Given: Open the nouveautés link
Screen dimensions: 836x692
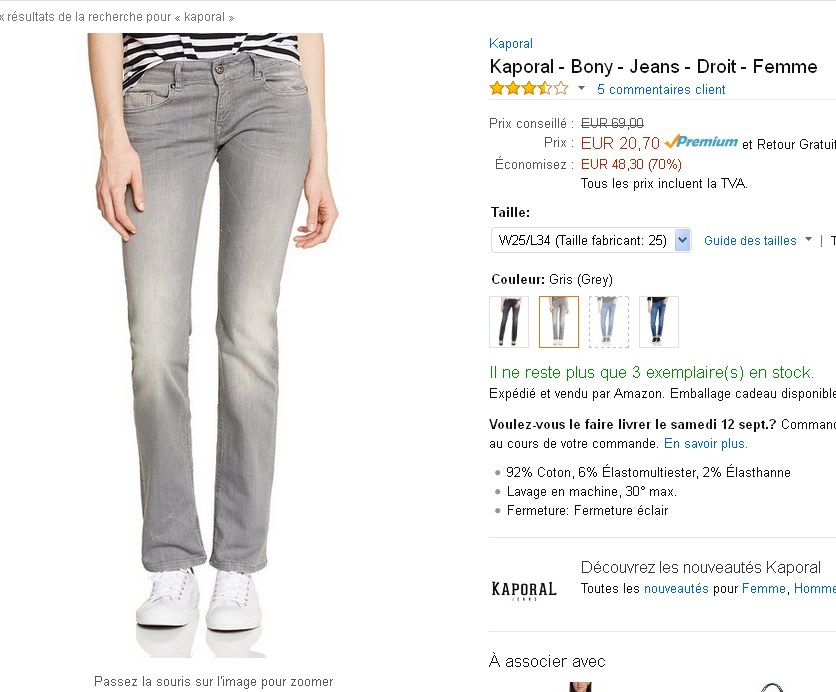Looking at the screenshot, I should pyautogui.click(x=676, y=589).
